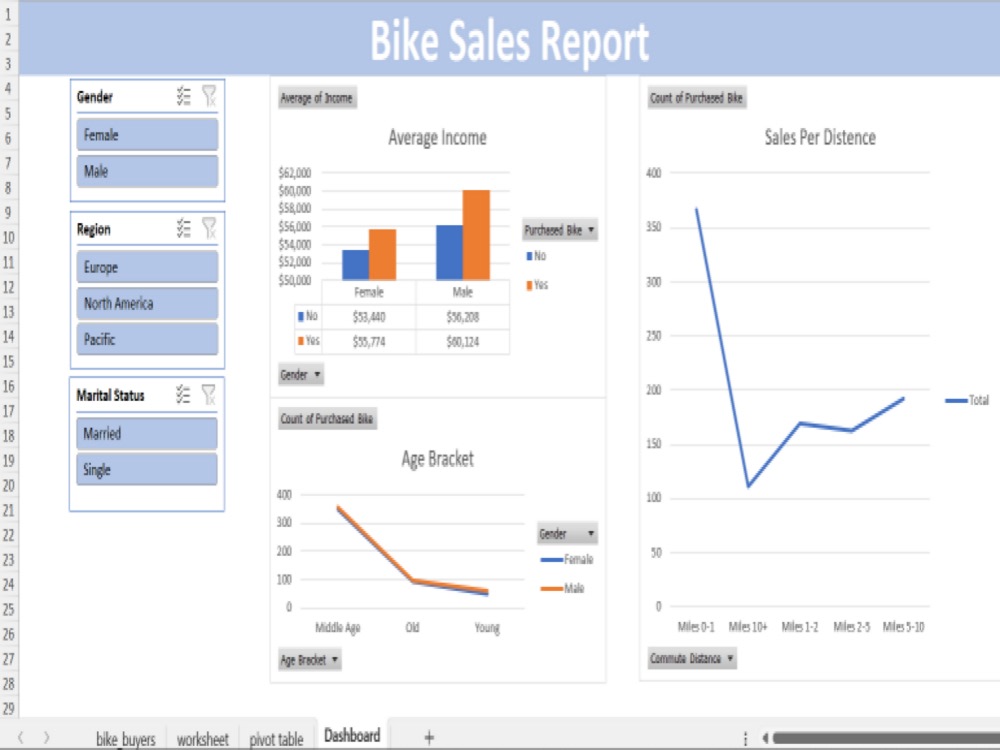Add a new sheet with plus icon
Viewport: 1000px width, 750px height.
(429, 737)
